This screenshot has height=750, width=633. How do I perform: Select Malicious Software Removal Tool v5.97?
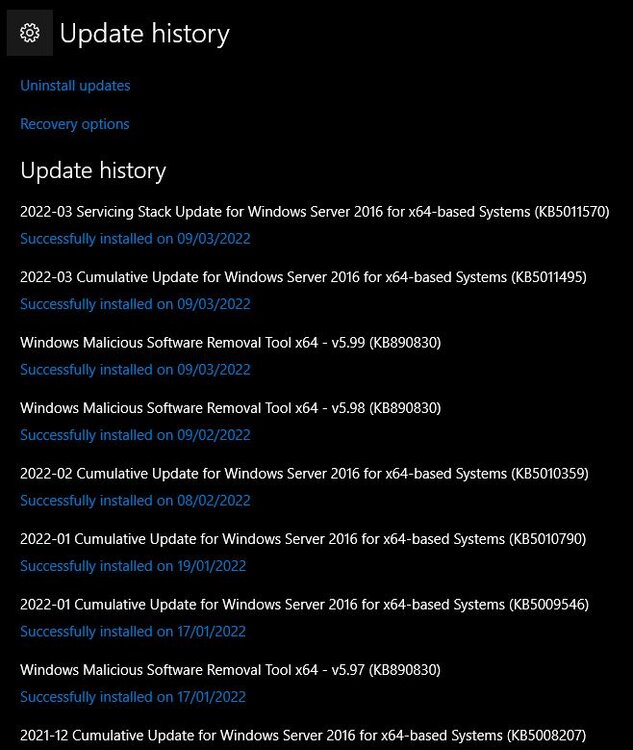pyautogui.click(x=230, y=670)
